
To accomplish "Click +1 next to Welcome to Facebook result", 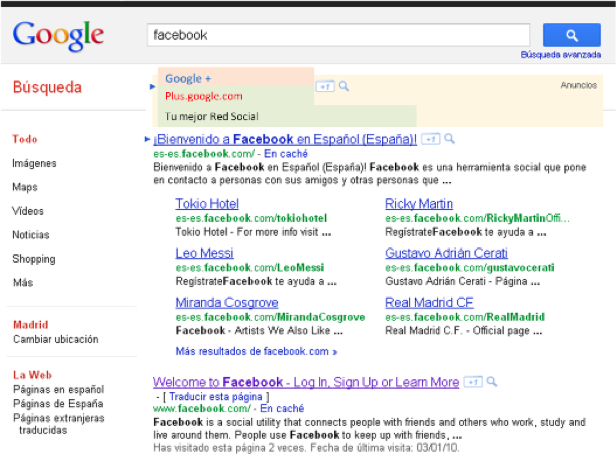I will 473,382.
